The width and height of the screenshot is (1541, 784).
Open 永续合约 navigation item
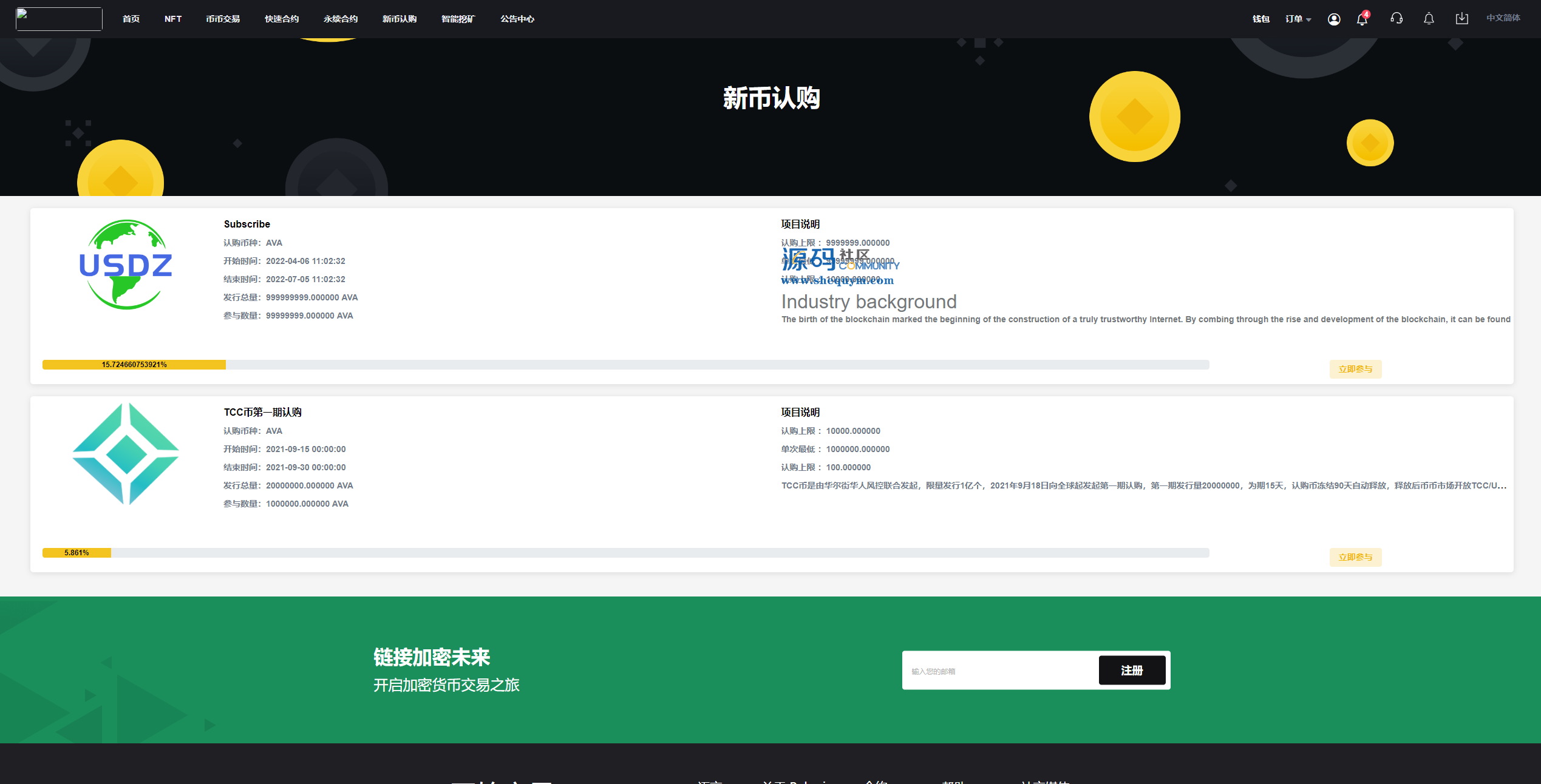pos(341,19)
